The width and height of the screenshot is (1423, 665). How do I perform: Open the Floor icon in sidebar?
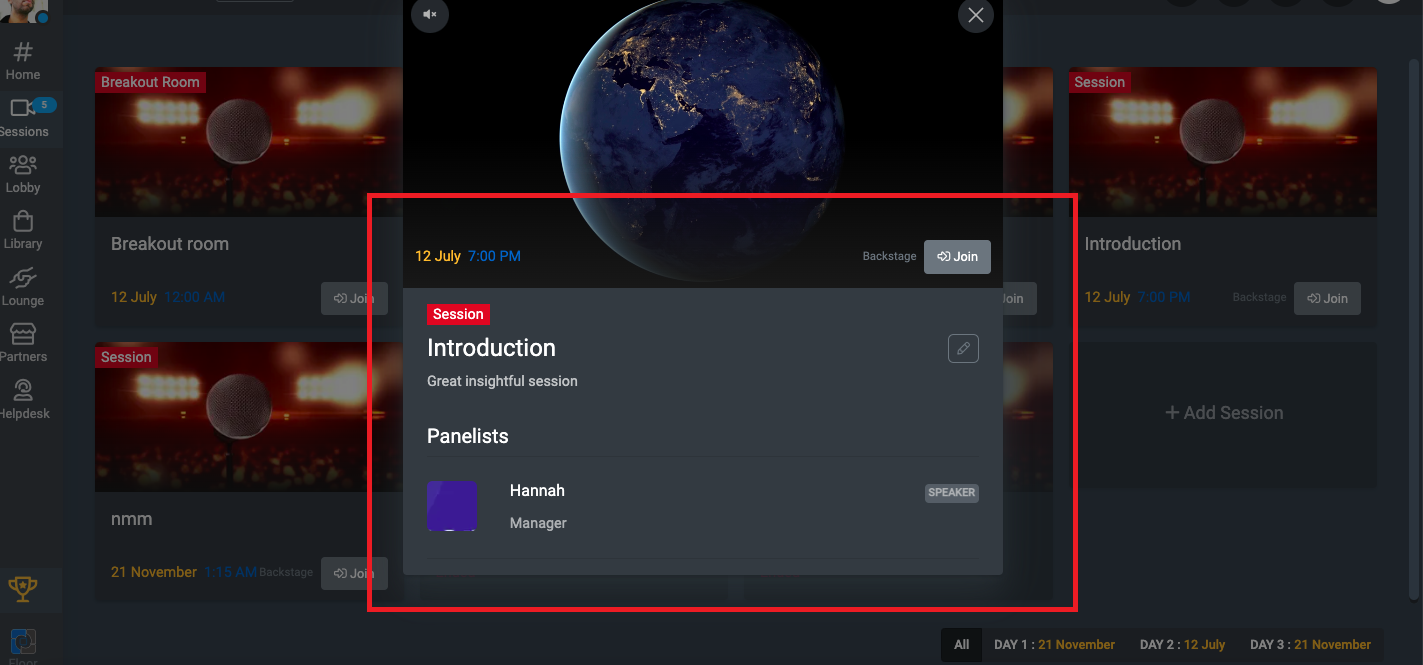(23, 645)
